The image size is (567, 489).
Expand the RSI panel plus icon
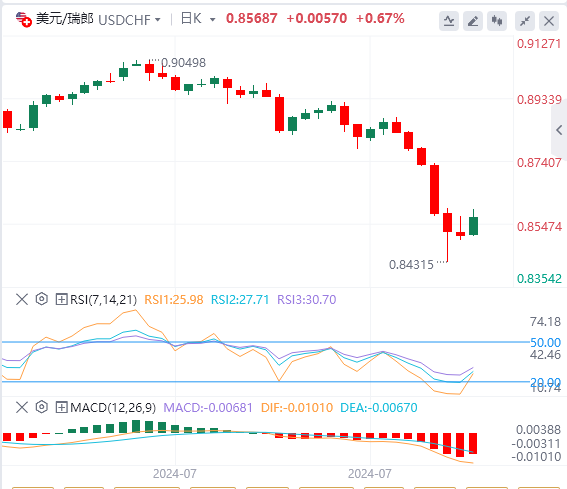tap(61, 299)
